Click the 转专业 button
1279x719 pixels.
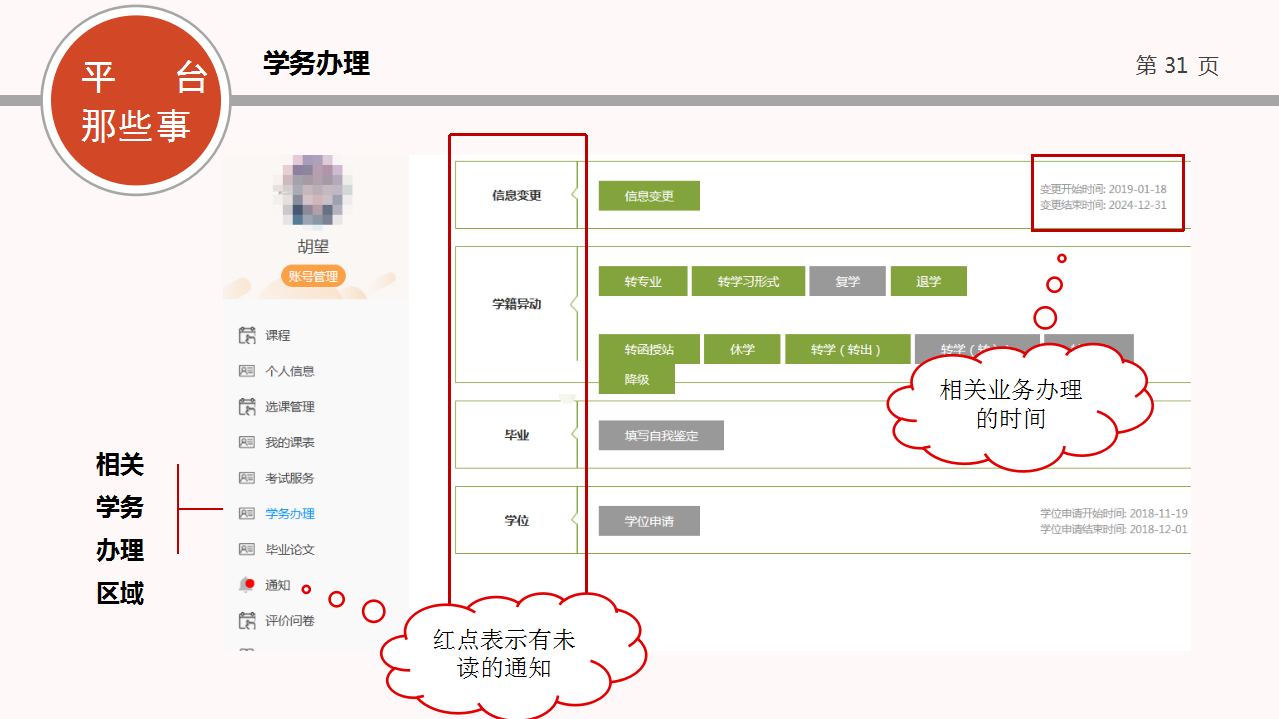643,281
